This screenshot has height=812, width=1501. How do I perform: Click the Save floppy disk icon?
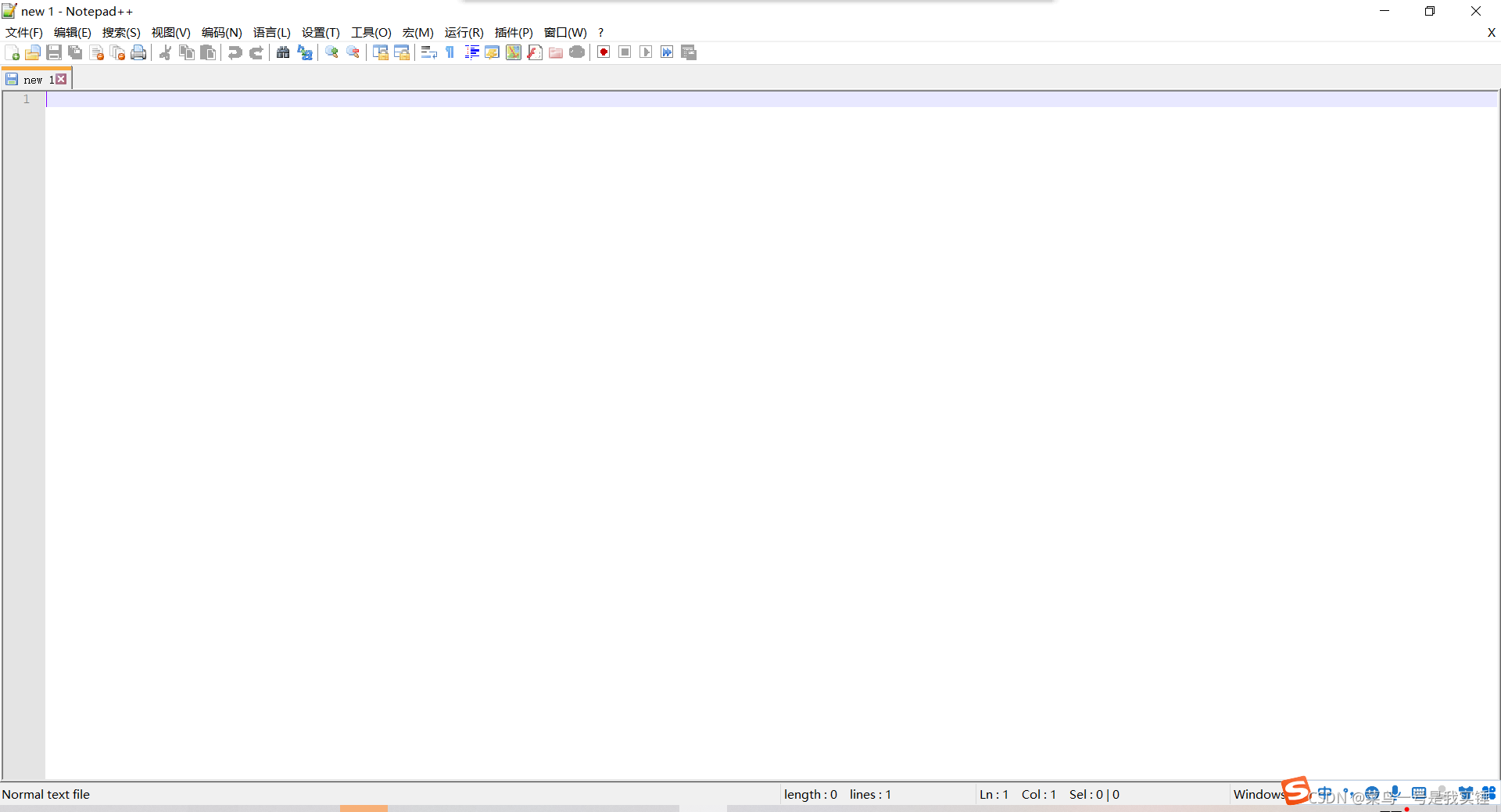(54, 52)
